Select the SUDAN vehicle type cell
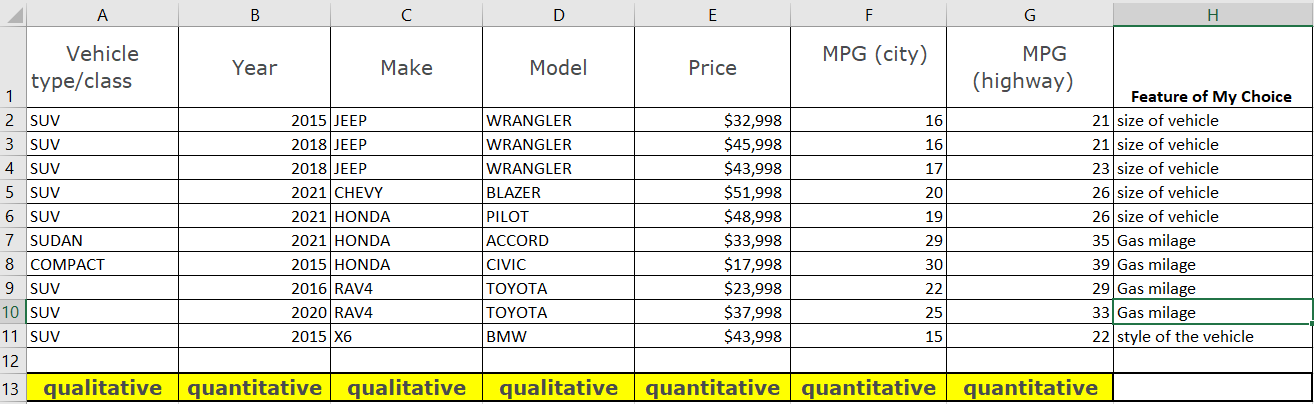The width and height of the screenshot is (1314, 404). pos(103,241)
